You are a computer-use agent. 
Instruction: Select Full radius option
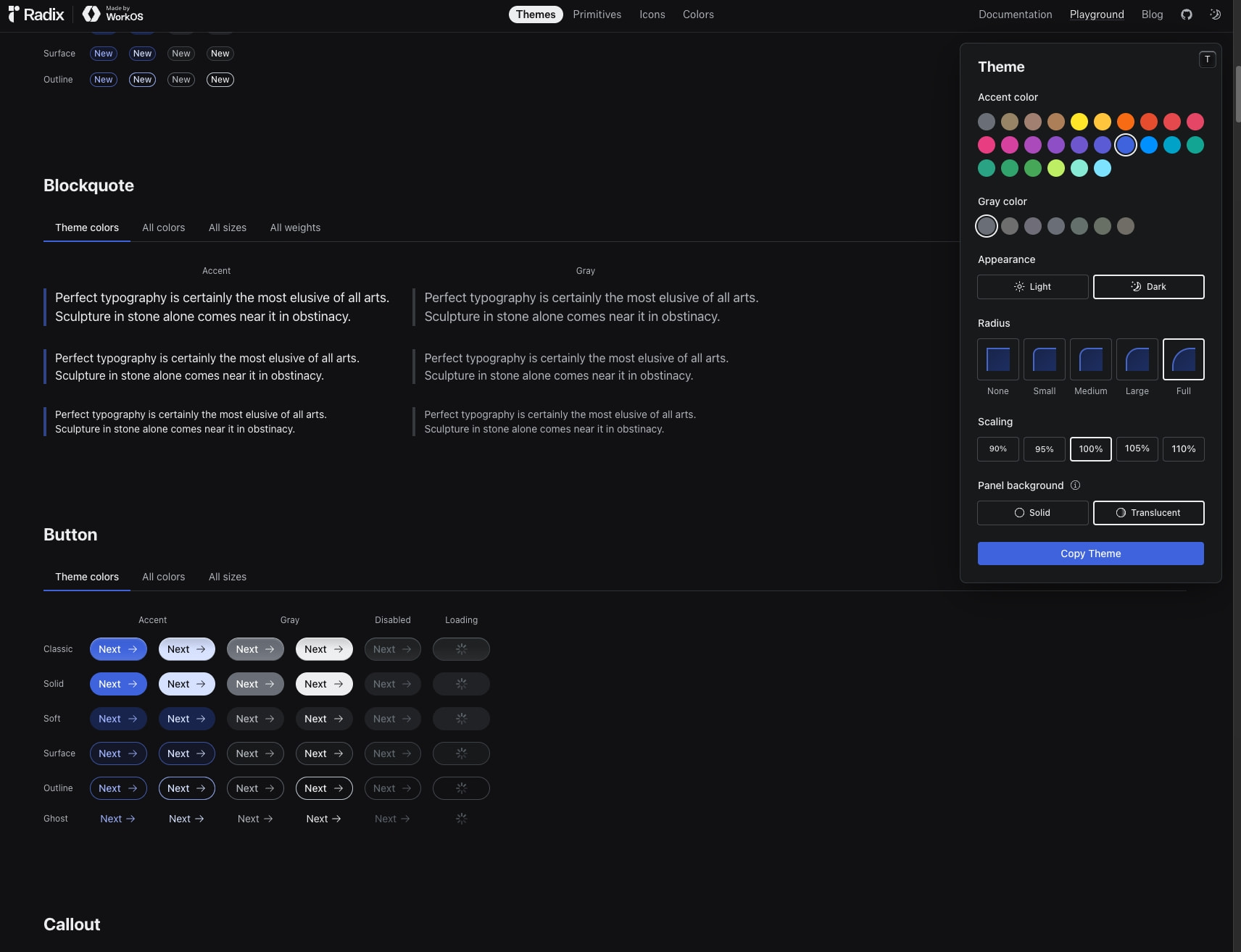[x=1184, y=359]
